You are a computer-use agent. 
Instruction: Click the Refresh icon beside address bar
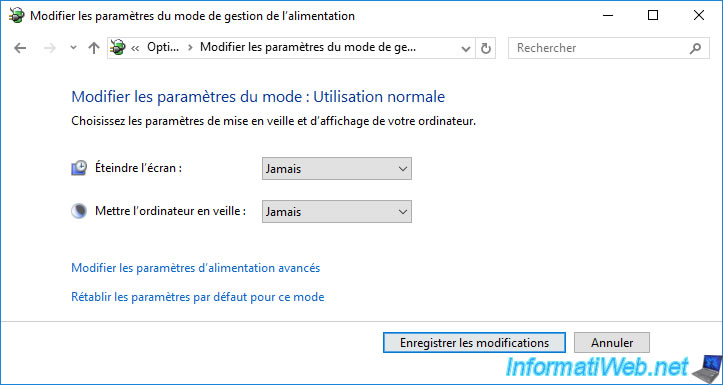tap(486, 48)
